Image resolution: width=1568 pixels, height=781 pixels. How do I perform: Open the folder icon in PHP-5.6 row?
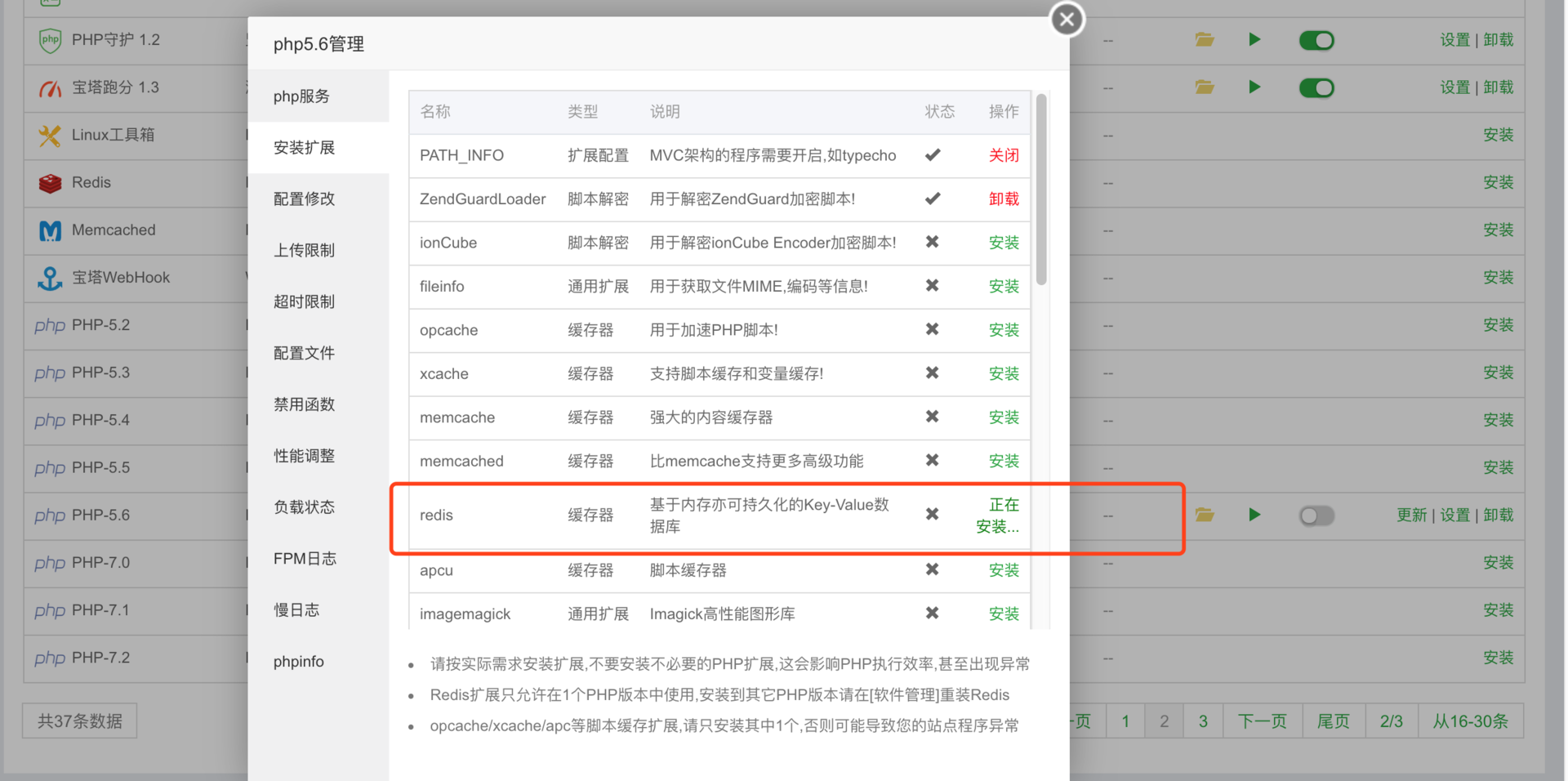click(x=1204, y=515)
